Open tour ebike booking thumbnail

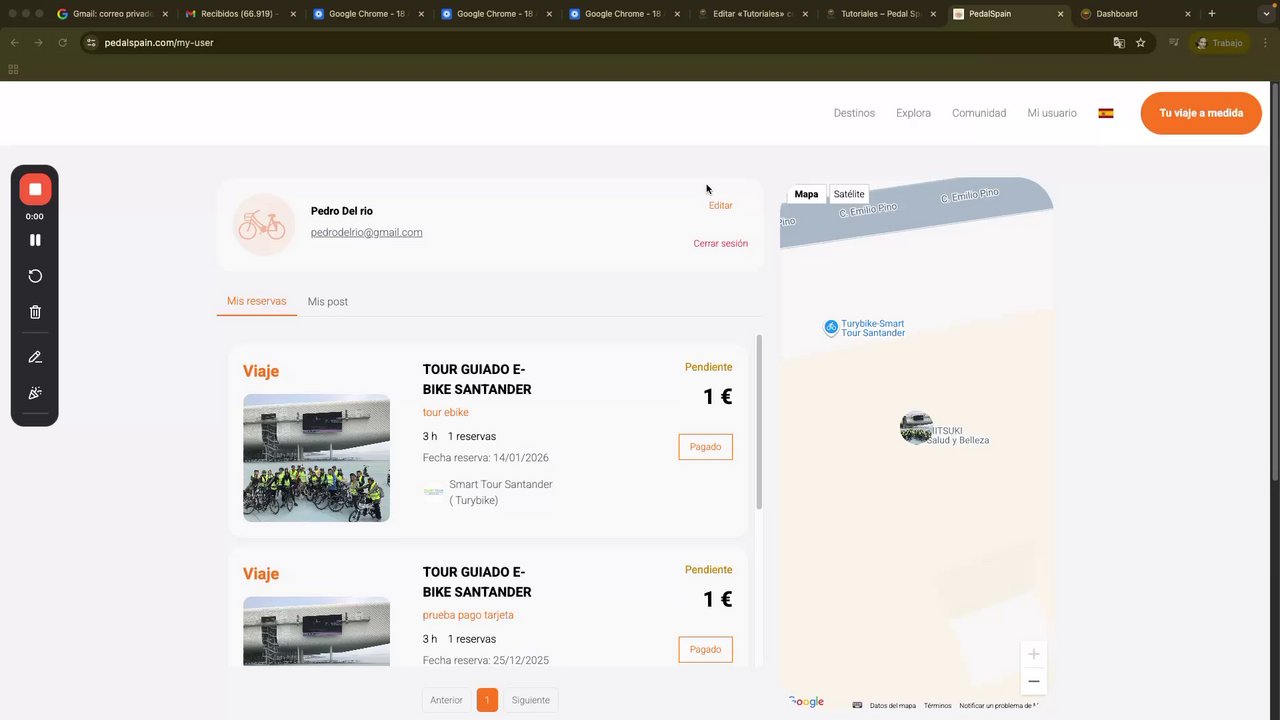pyautogui.click(x=316, y=458)
